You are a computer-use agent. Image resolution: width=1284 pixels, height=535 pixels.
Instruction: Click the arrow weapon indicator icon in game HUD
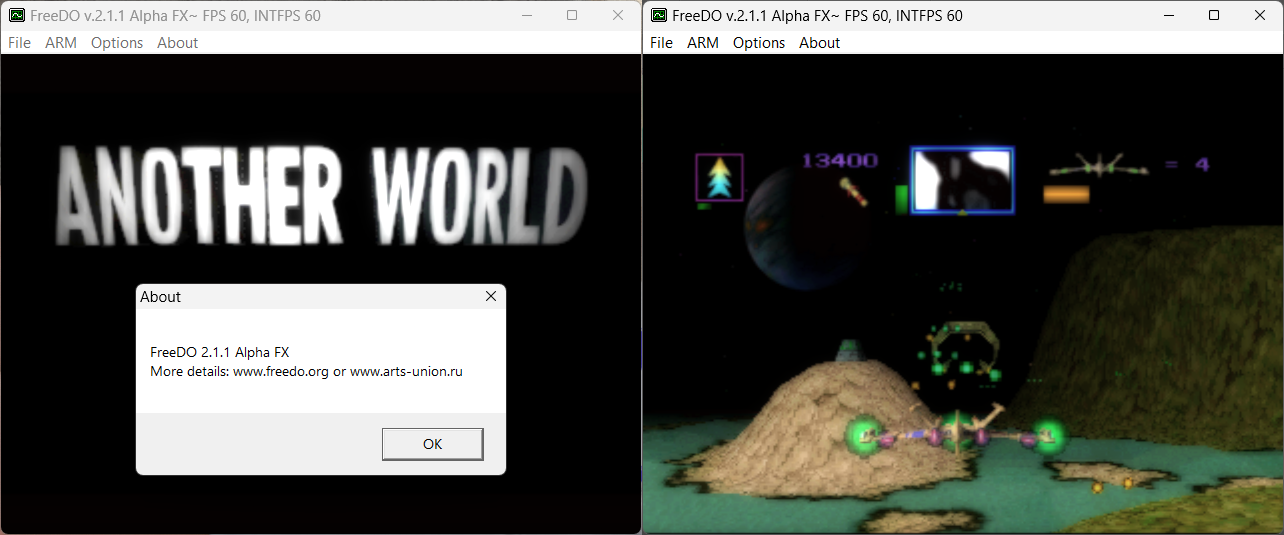(x=719, y=178)
